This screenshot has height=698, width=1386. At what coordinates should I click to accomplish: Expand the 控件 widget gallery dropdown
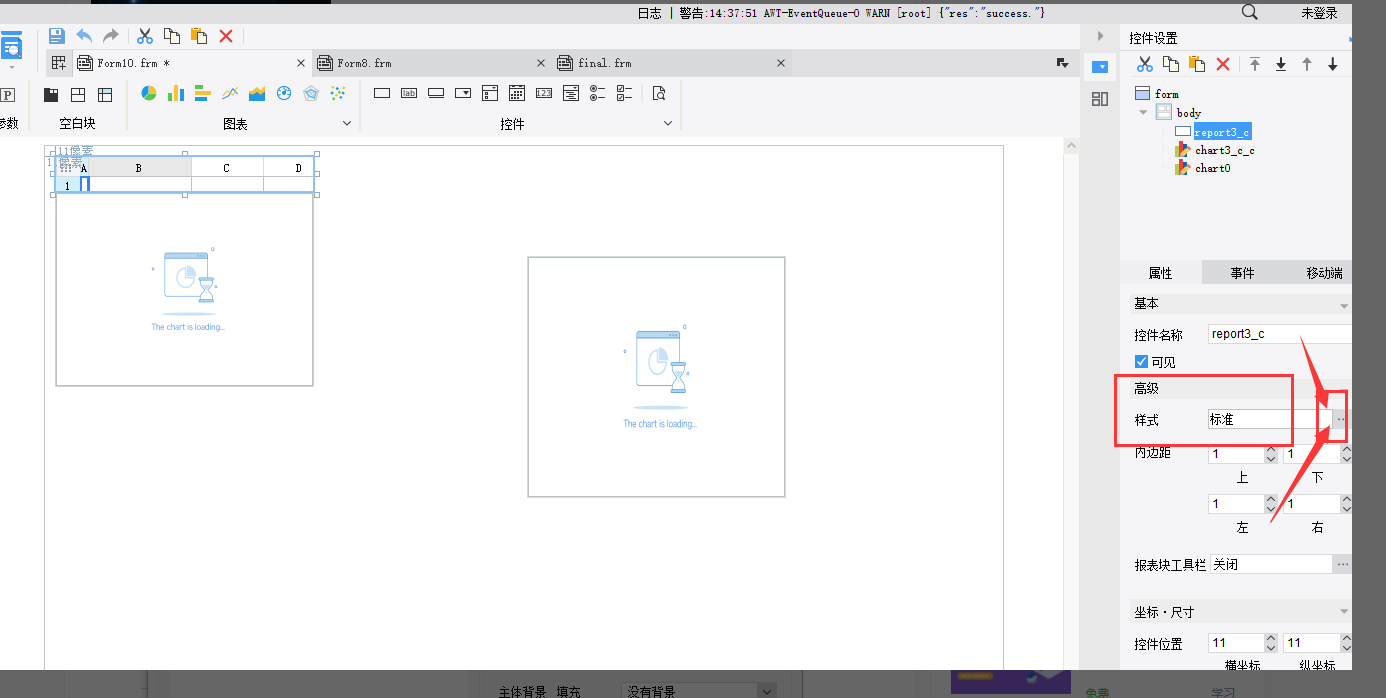click(x=668, y=123)
